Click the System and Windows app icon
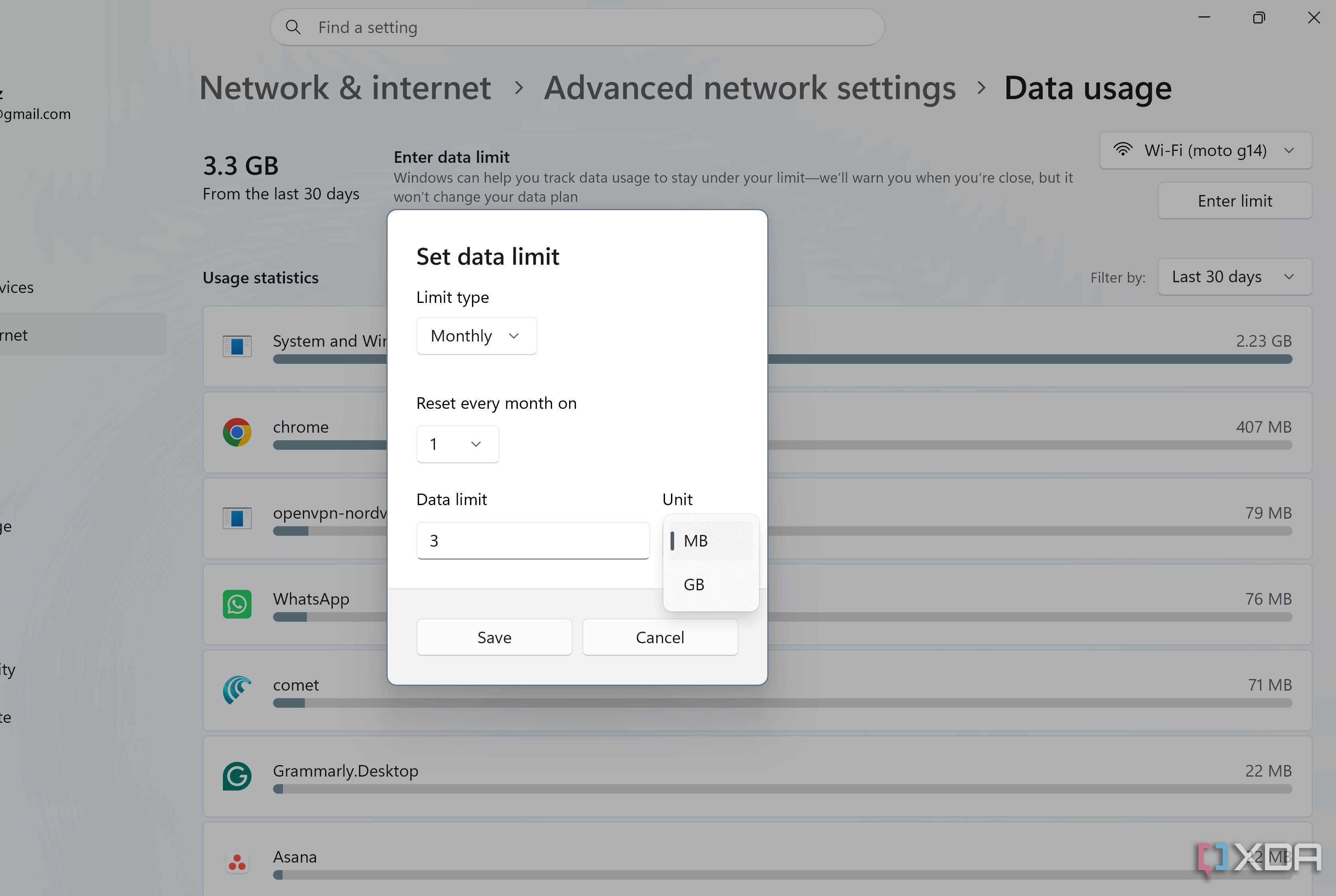Image resolution: width=1336 pixels, height=896 pixels. coord(237,346)
